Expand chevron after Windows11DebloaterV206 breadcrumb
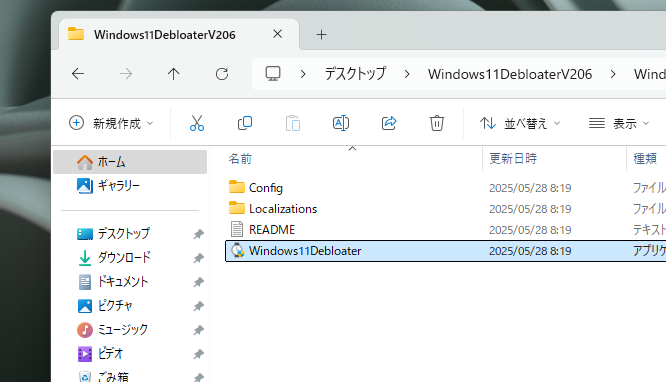 [x=613, y=74]
